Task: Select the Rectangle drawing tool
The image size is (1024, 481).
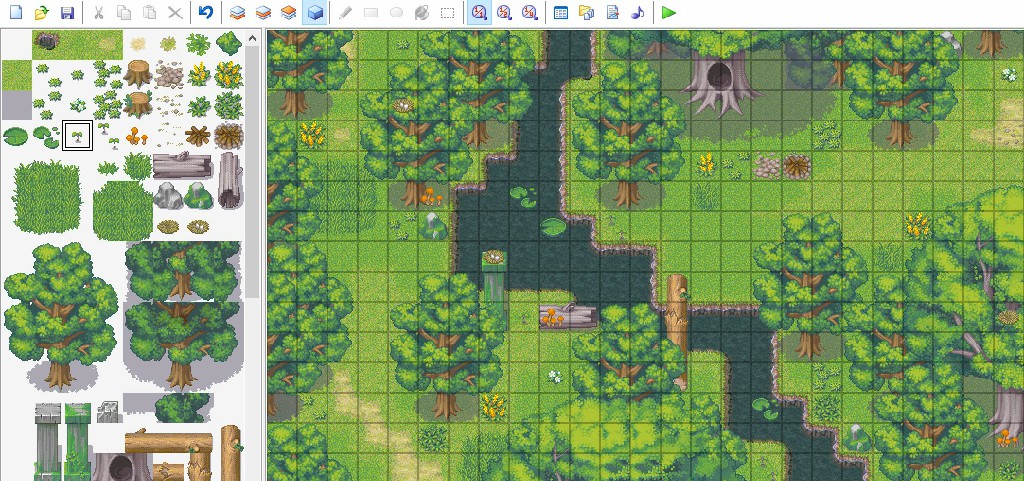Action: [x=371, y=12]
